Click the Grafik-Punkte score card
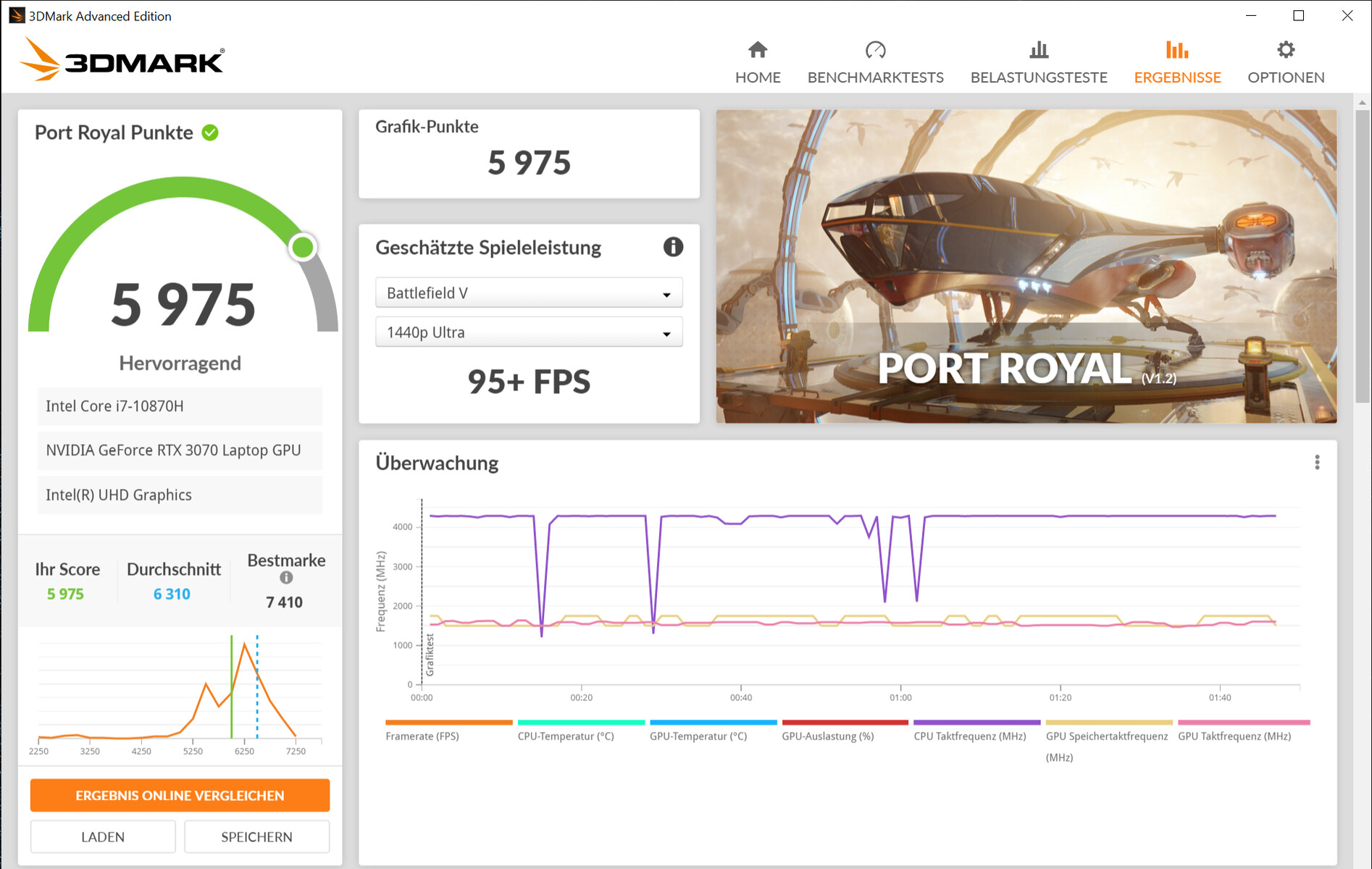Screen dimensions: 1372x869 click(529, 154)
